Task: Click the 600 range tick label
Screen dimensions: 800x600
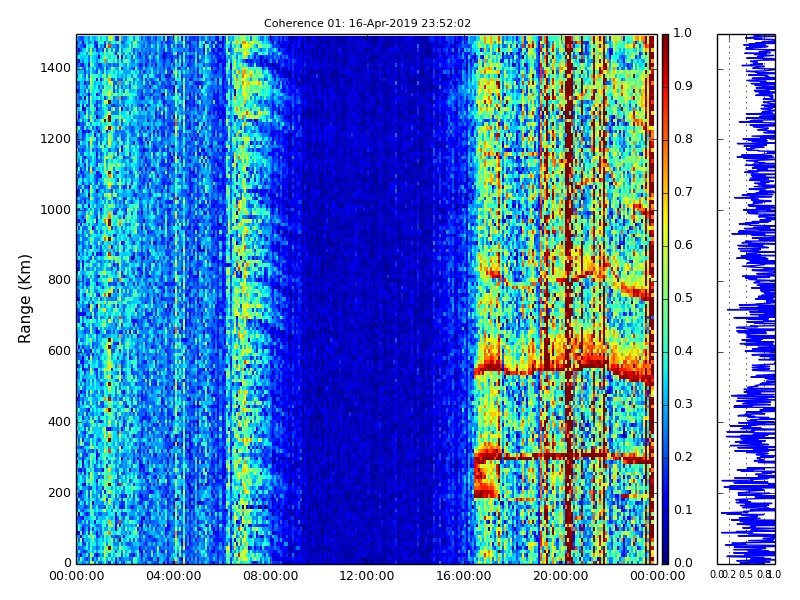Action: pyautogui.click(x=59, y=351)
